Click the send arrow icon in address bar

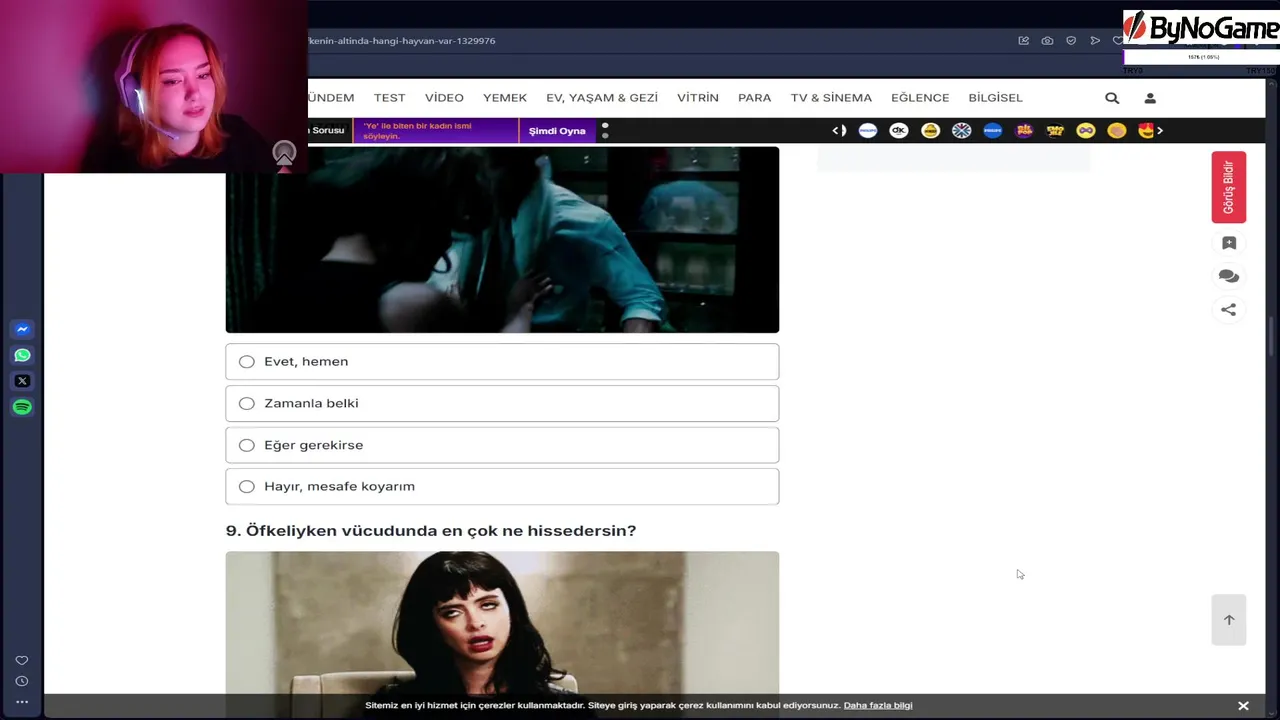point(1095,41)
